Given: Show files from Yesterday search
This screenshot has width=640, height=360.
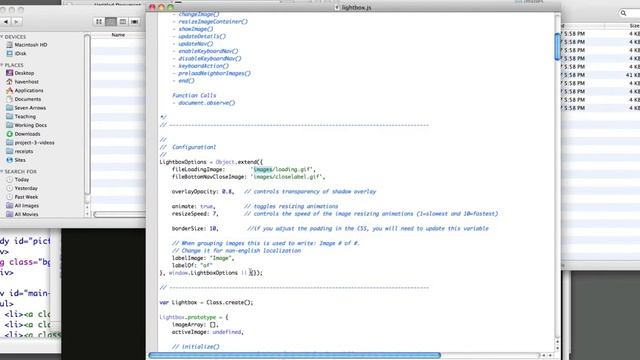Looking at the screenshot, I should point(22,188).
